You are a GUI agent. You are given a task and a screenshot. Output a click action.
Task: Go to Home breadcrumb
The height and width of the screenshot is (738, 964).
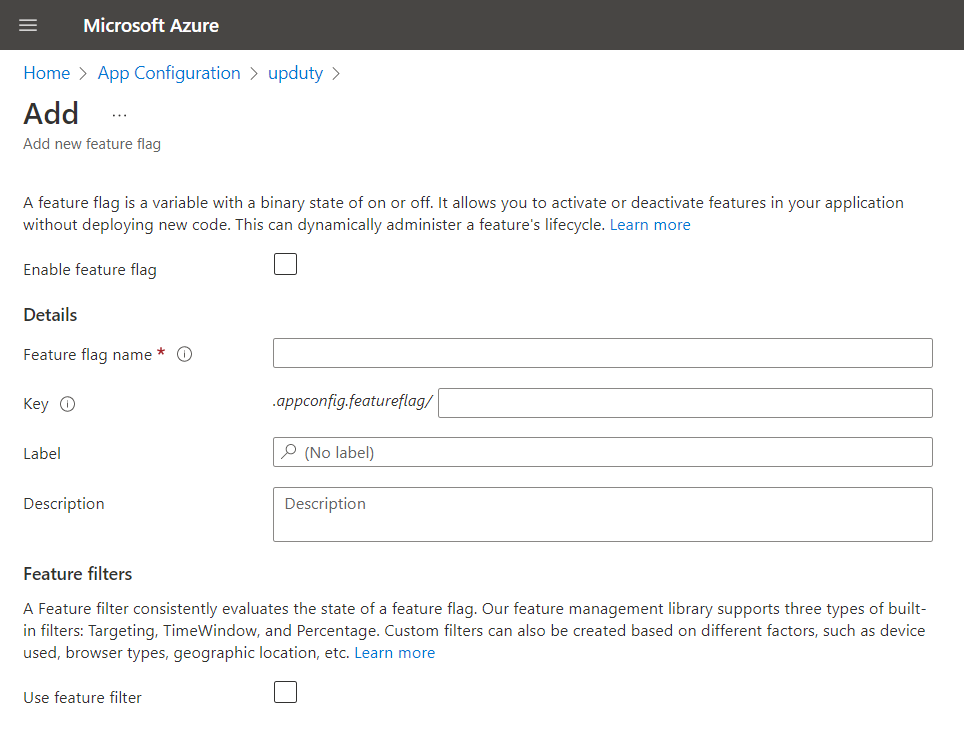click(47, 73)
